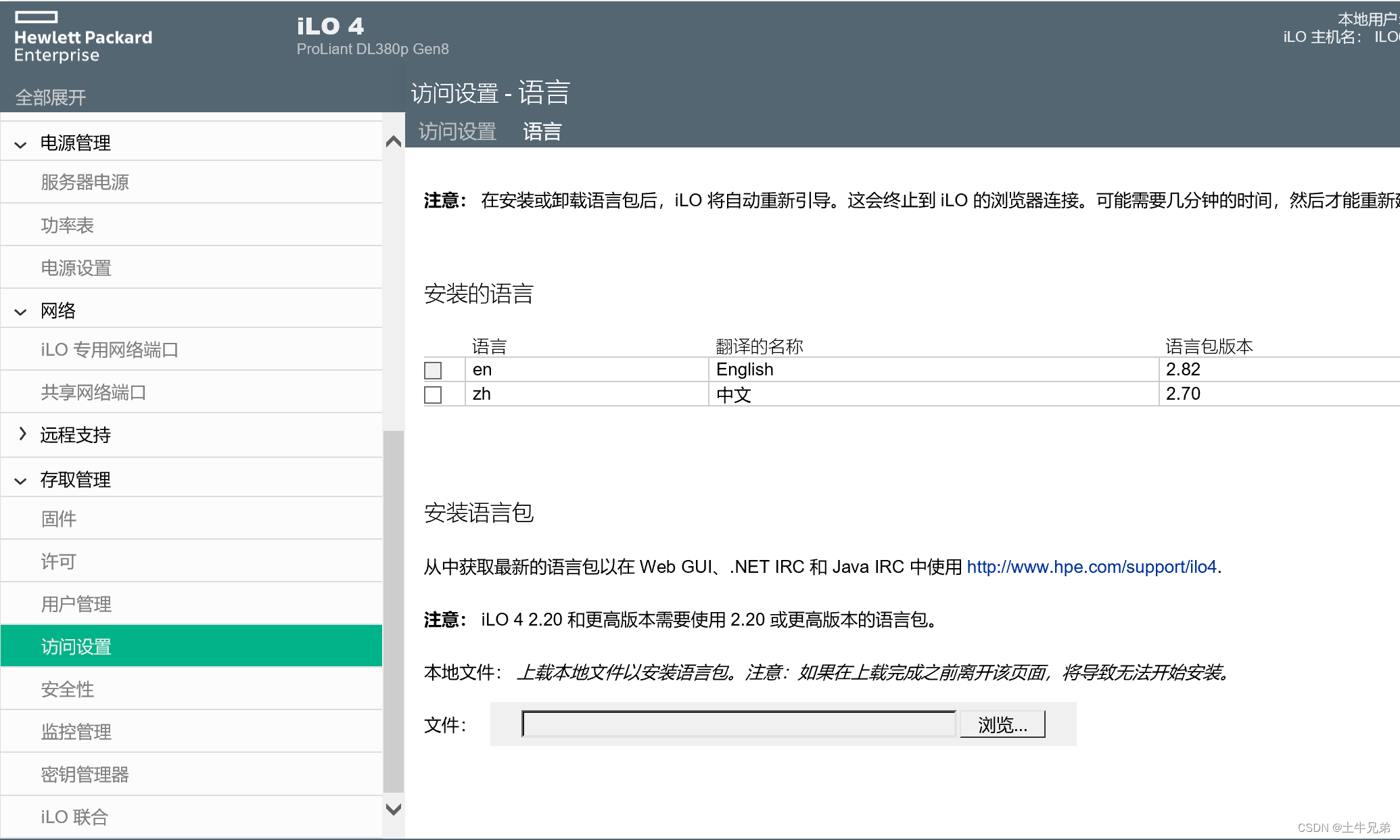
Task: Collapse the 存取管理 section
Action: coord(75,479)
